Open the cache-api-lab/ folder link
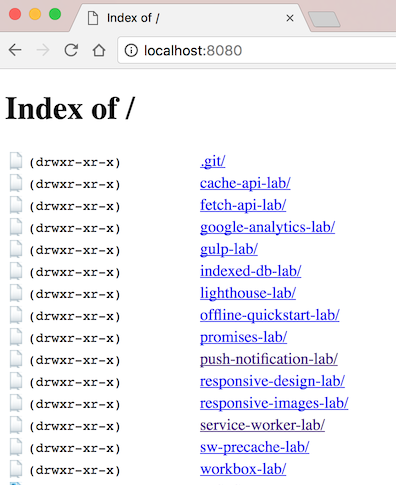This screenshot has width=396, height=485. pos(245,183)
